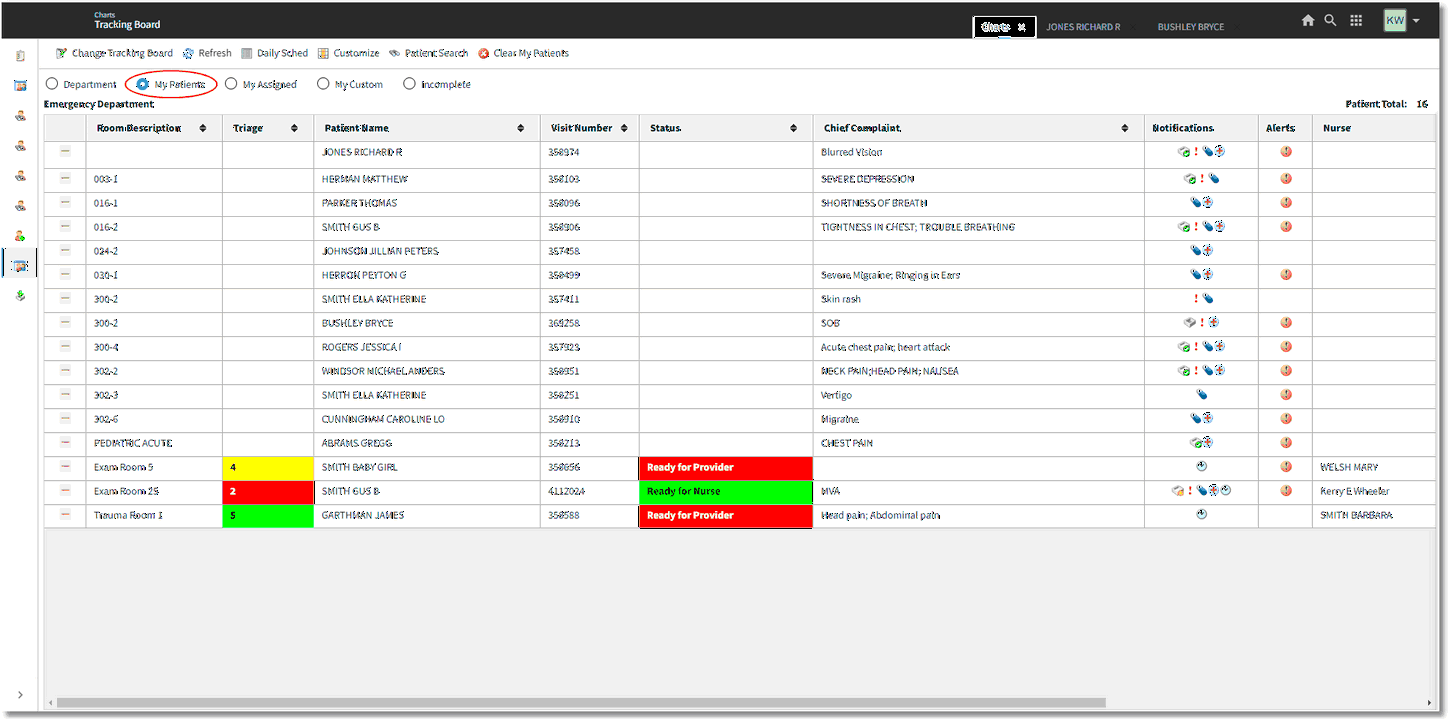Viewport: 1450px width, 722px height.
Task: Select the My Assigned radio button
Action: tap(231, 85)
